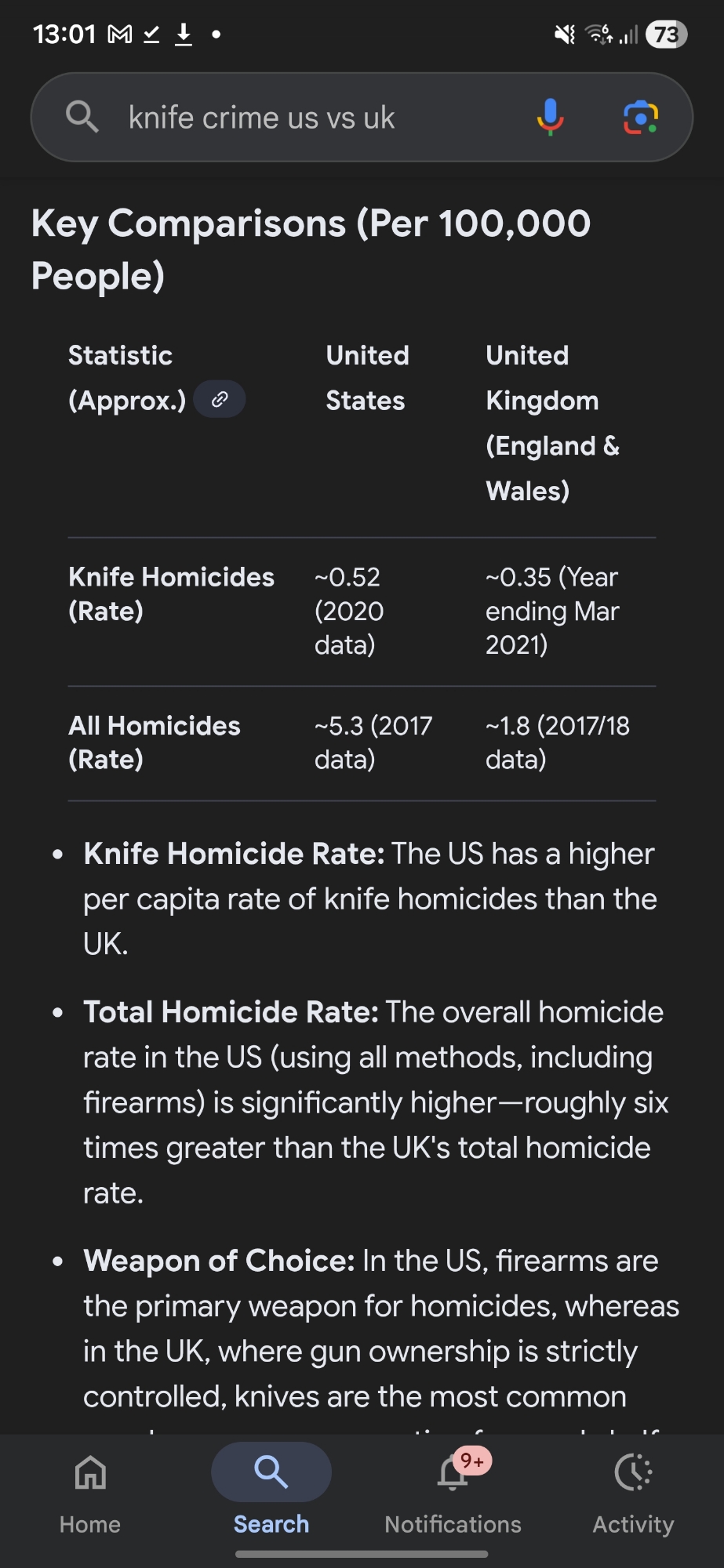Tap the download icon in status bar

[x=183, y=34]
